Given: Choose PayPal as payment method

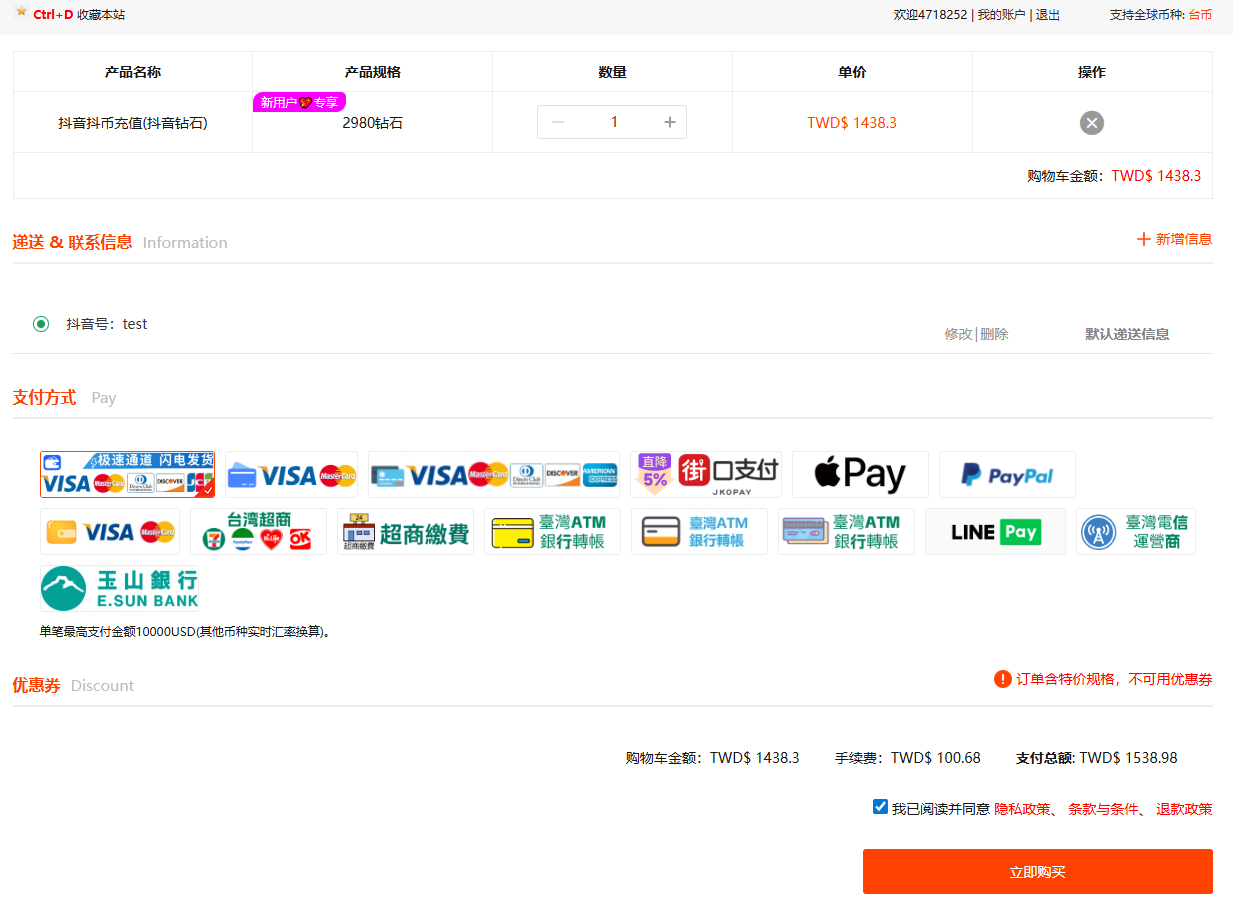Looking at the screenshot, I should [1007, 474].
